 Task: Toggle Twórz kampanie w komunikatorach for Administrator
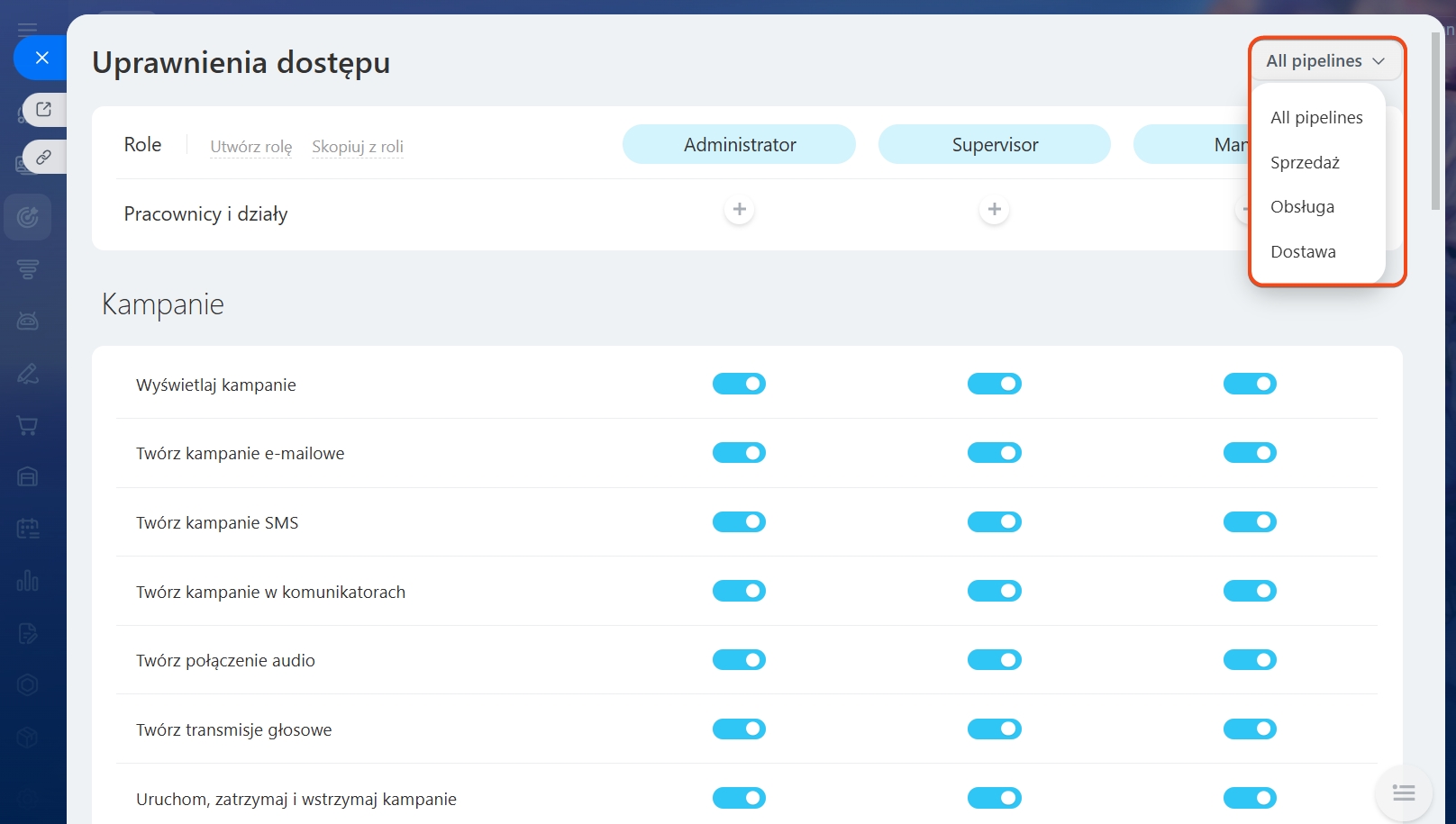tap(739, 591)
